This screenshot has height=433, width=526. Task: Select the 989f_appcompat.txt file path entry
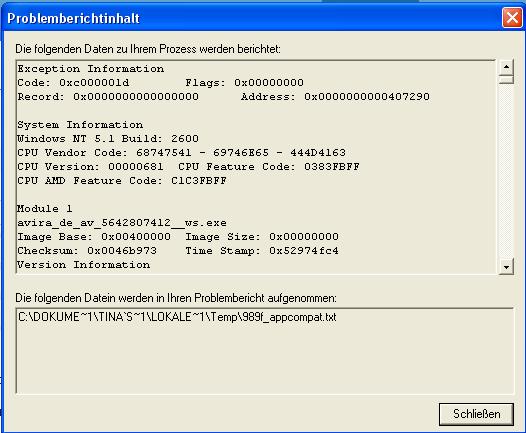pos(177,317)
